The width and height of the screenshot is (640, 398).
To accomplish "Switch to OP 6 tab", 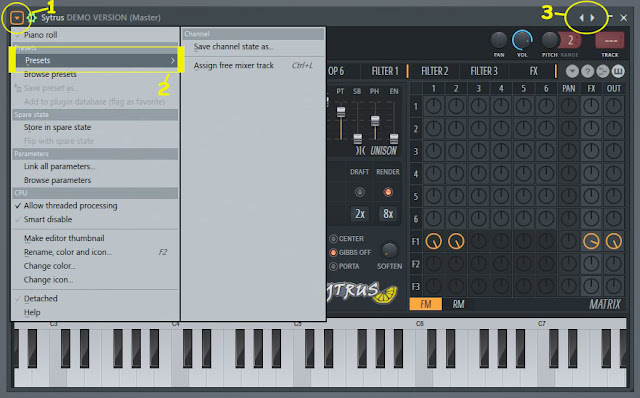I will click(x=336, y=71).
